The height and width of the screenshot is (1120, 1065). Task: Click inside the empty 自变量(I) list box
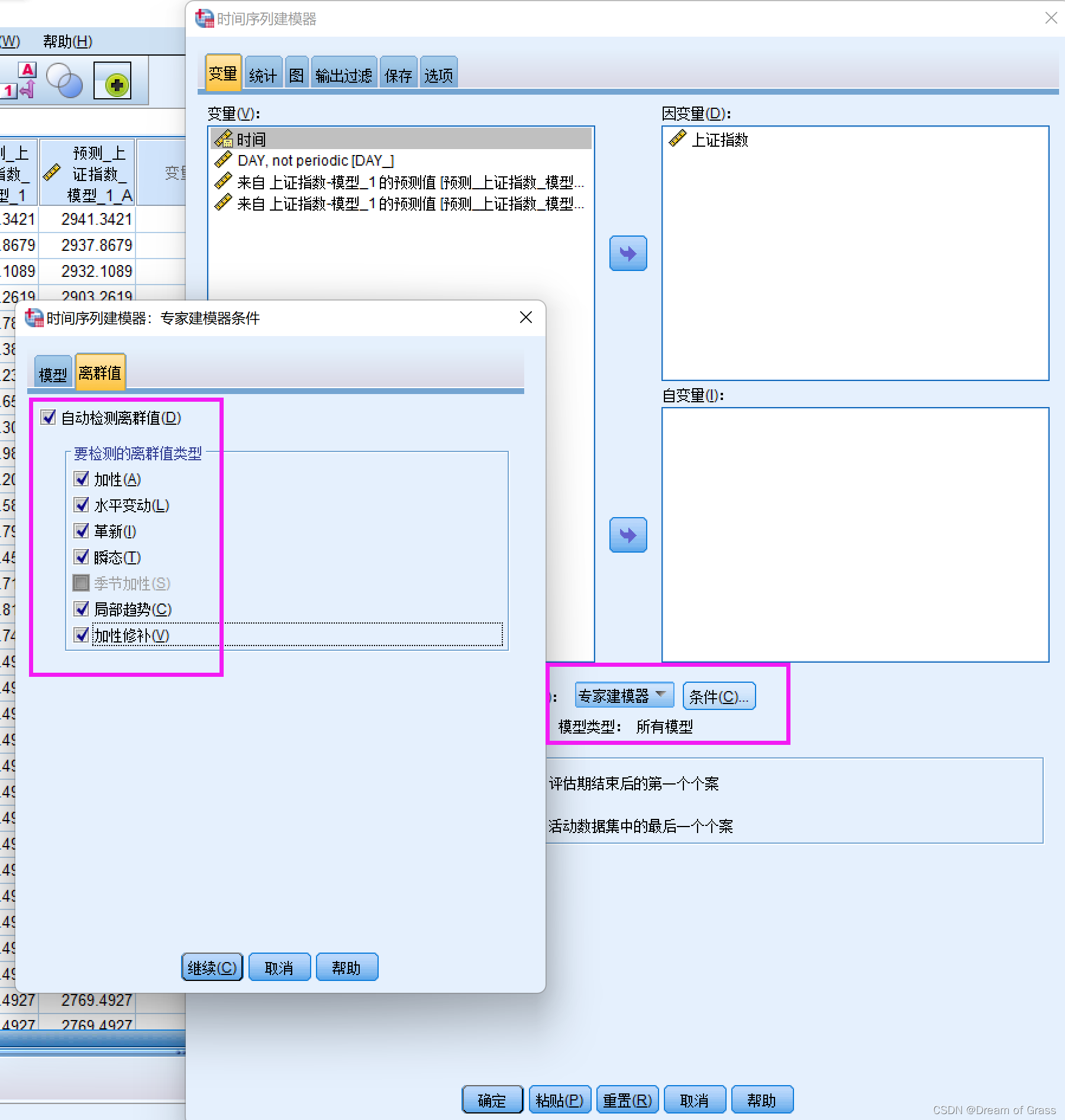coord(855,534)
